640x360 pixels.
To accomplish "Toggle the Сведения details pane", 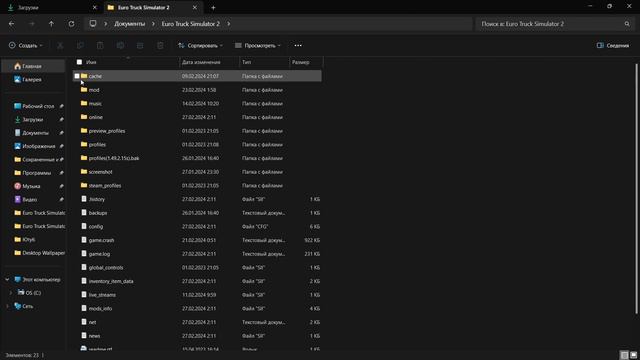I will point(613,45).
